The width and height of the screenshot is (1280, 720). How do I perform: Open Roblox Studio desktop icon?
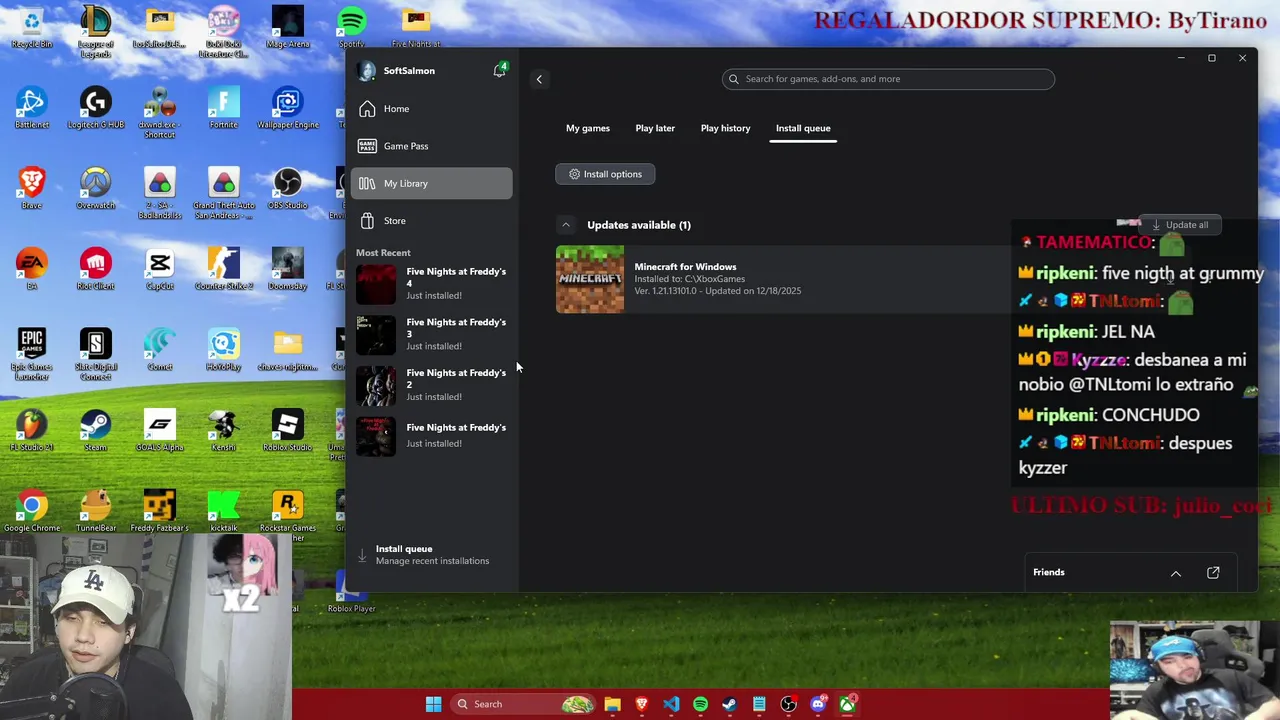click(287, 430)
